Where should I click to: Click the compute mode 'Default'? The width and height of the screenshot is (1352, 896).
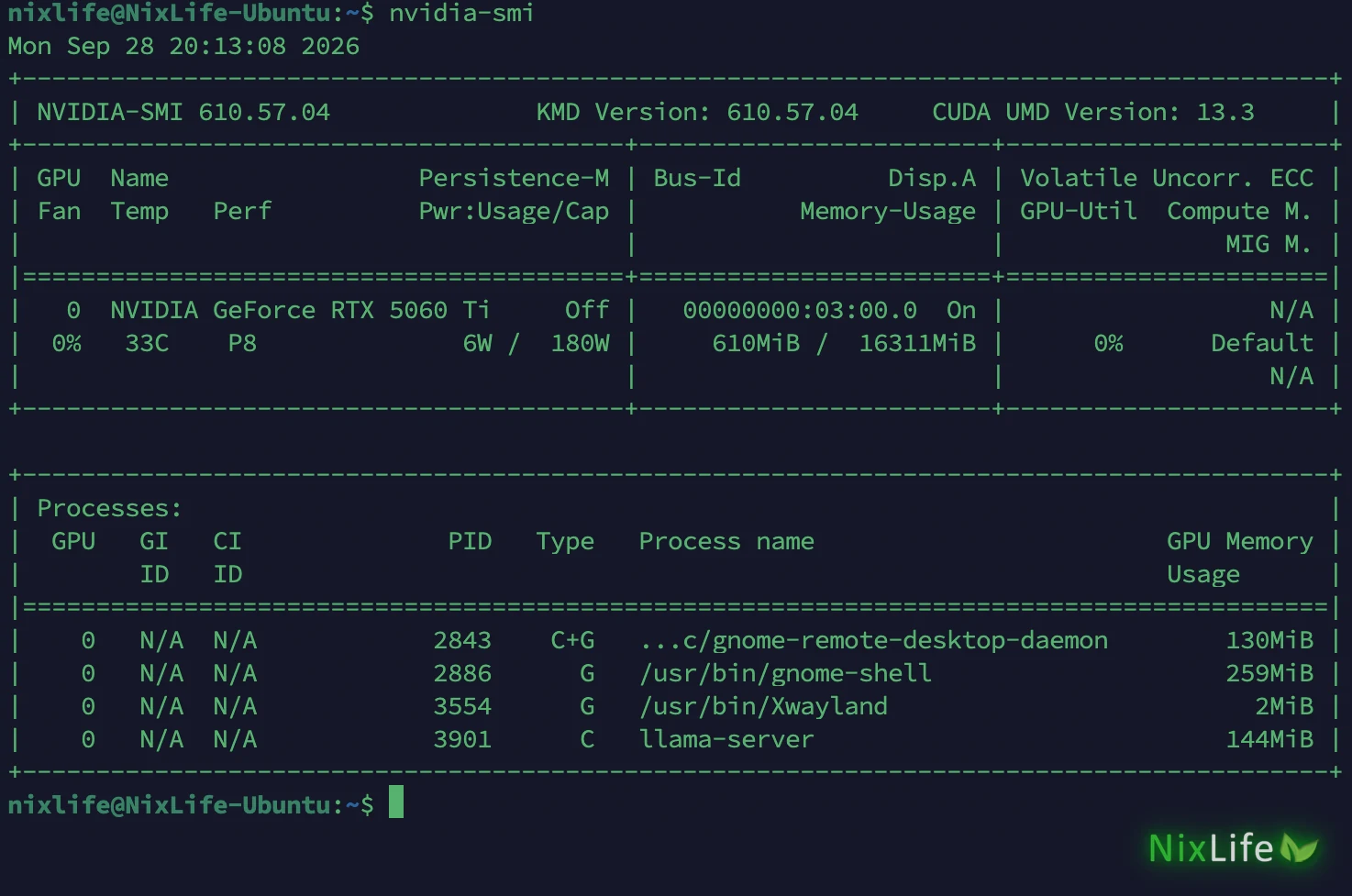click(x=1262, y=343)
